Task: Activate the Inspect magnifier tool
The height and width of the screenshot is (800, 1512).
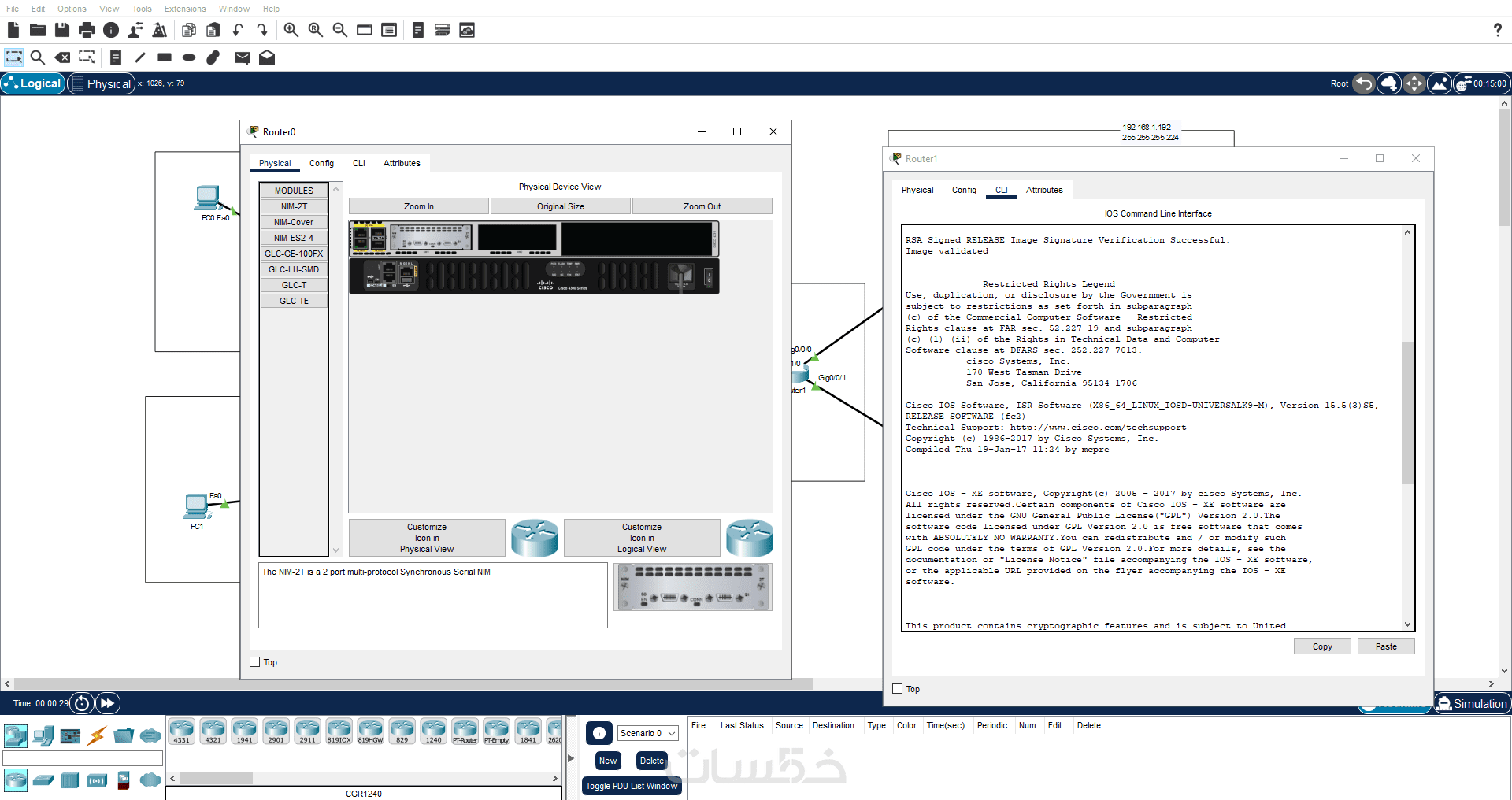Action: point(38,57)
